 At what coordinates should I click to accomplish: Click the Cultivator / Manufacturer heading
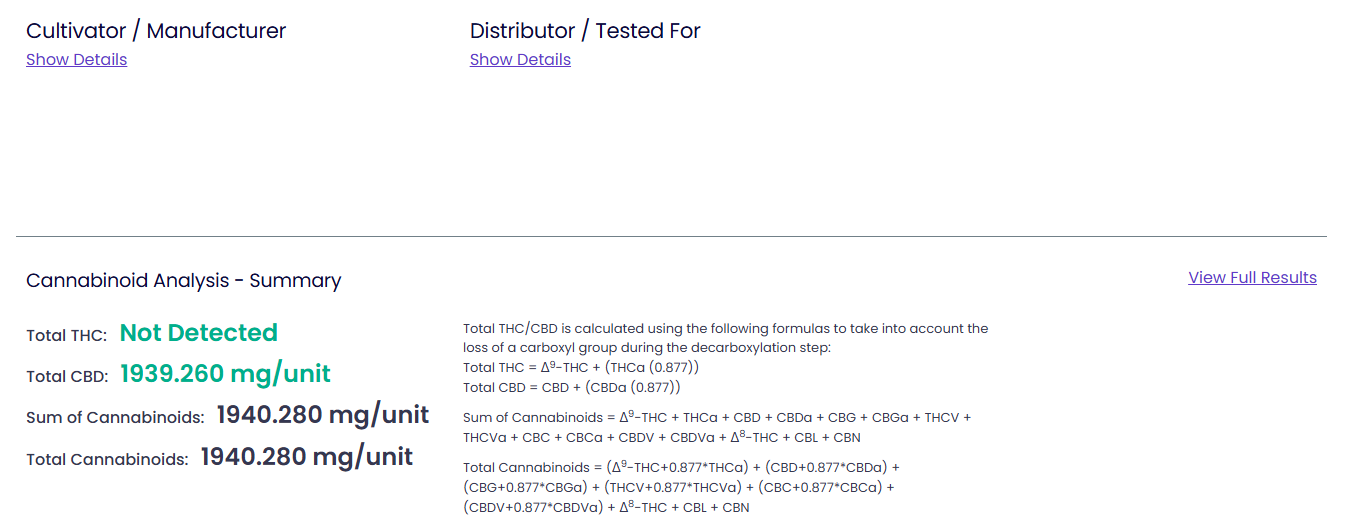tap(156, 31)
